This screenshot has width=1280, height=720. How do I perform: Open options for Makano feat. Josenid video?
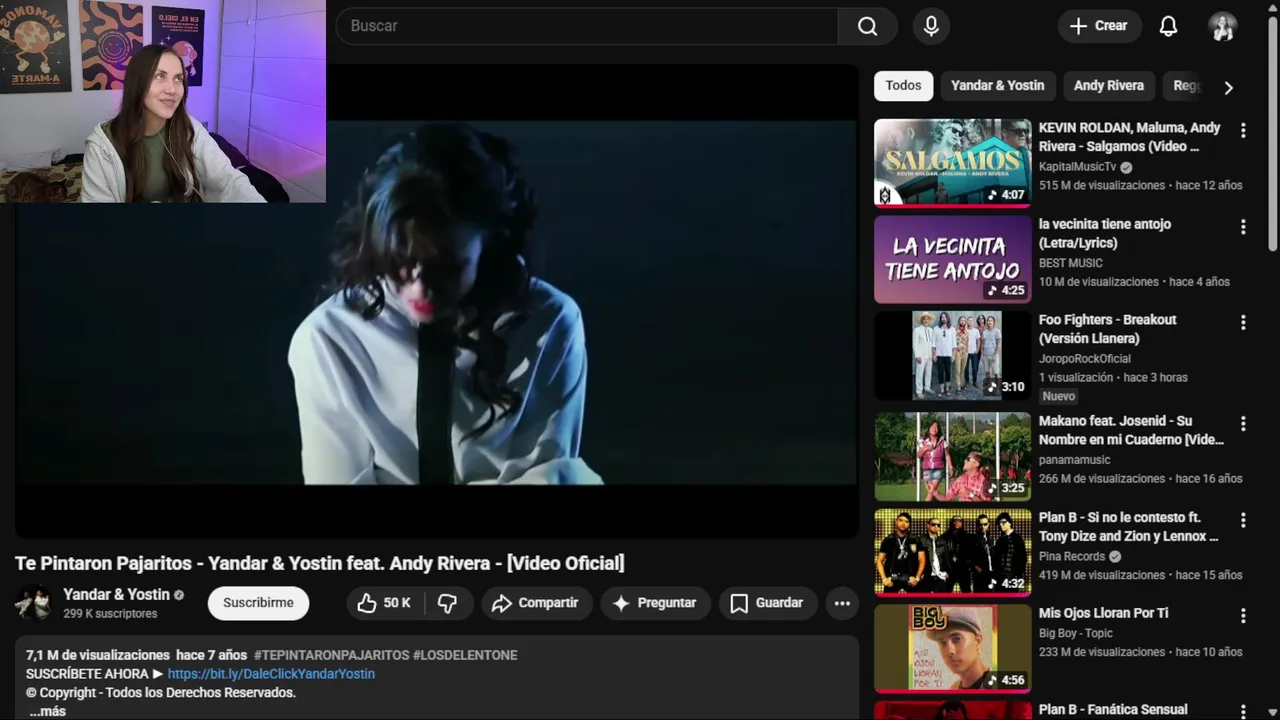click(1243, 424)
